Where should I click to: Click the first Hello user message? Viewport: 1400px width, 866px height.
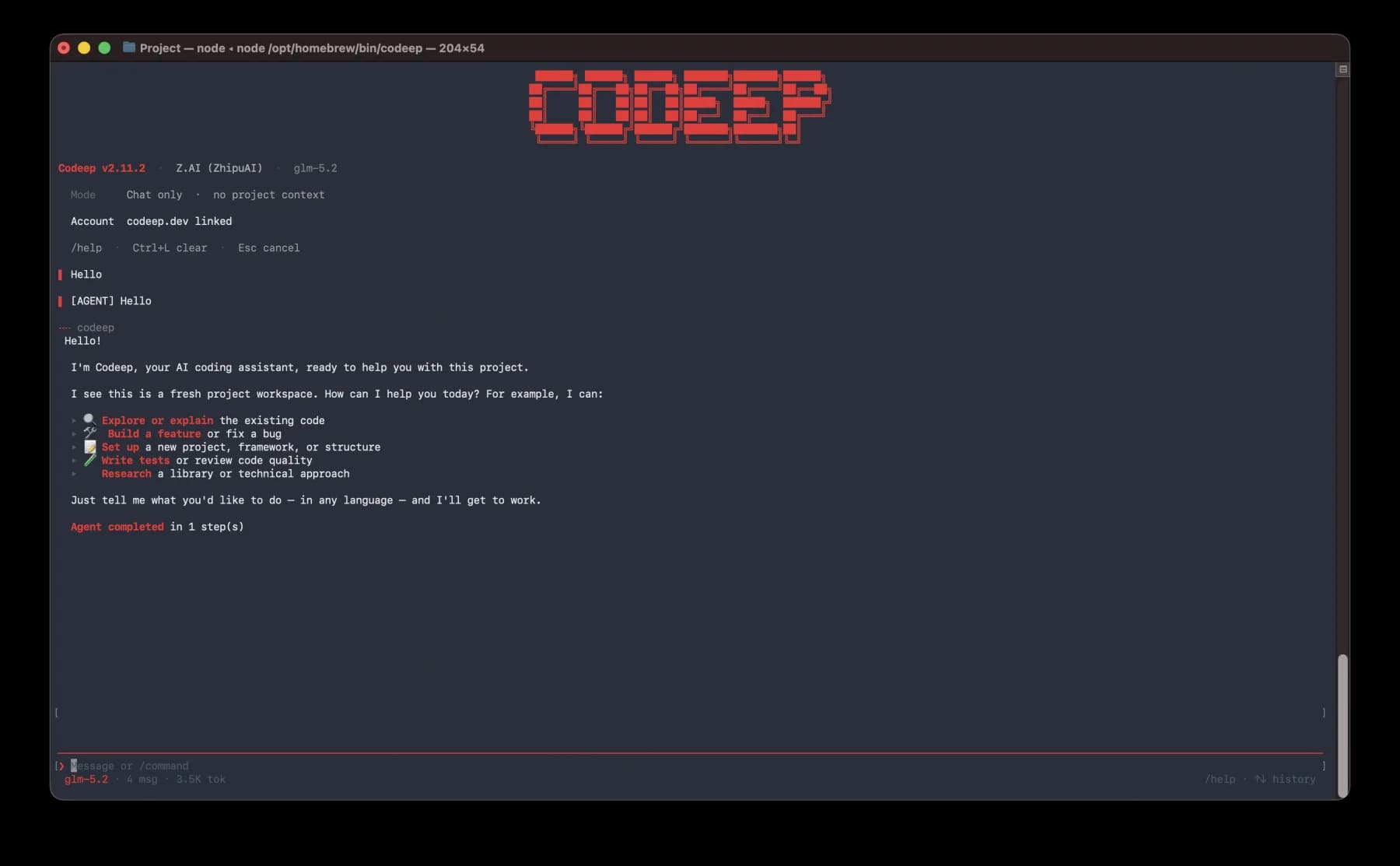click(86, 274)
